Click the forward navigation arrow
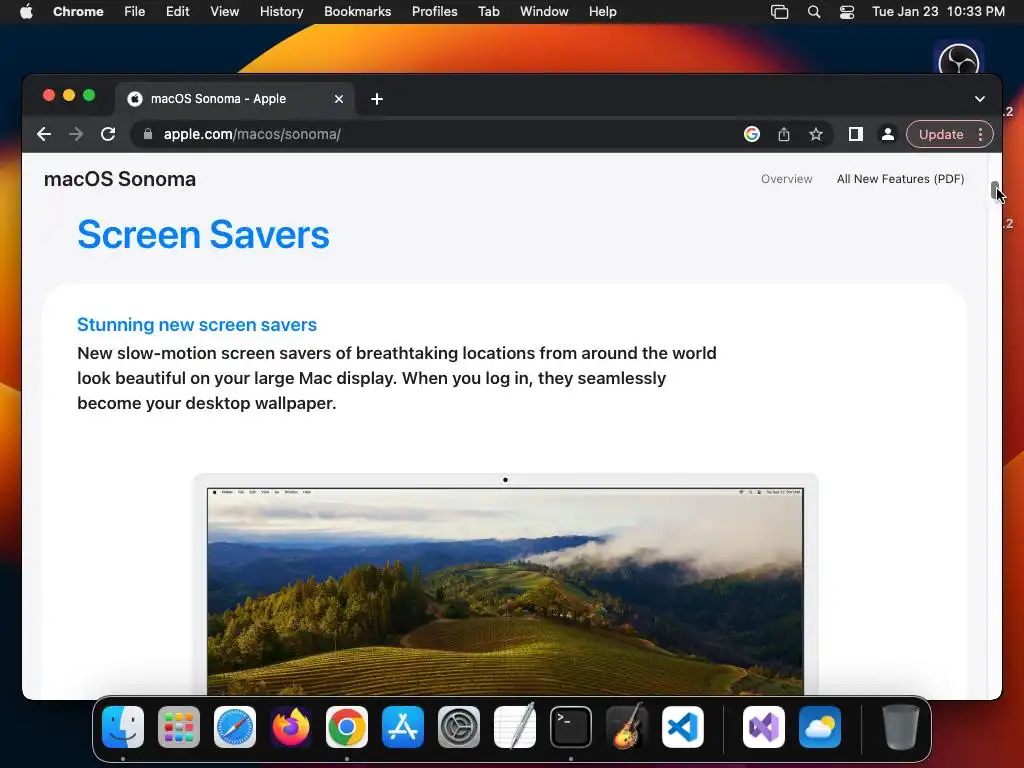The image size is (1024, 768). pos(76,135)
